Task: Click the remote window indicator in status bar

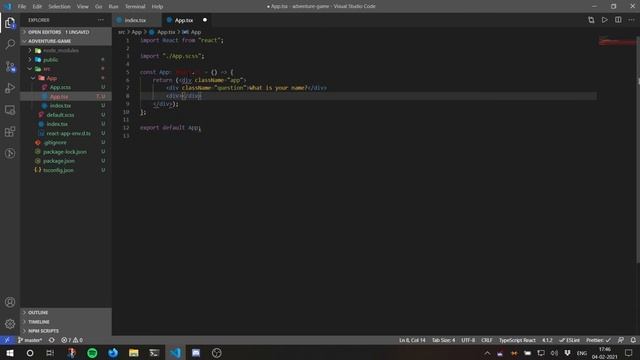Action: pyautogui.click(x=7, y=340)
